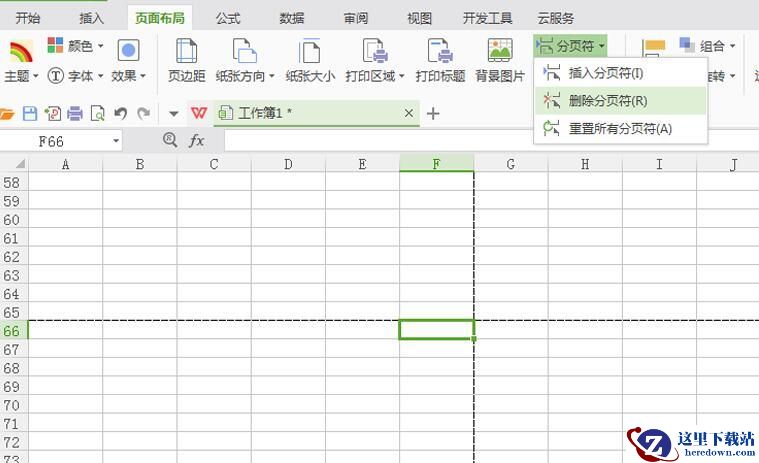759x463 pixels.
Task: Click the plus button to add new tab
Action: pyautogui.click(x=433, y=114)
